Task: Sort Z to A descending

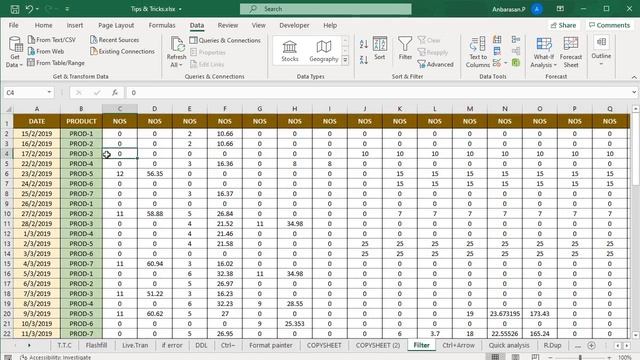Action: [x=364, y=60]
